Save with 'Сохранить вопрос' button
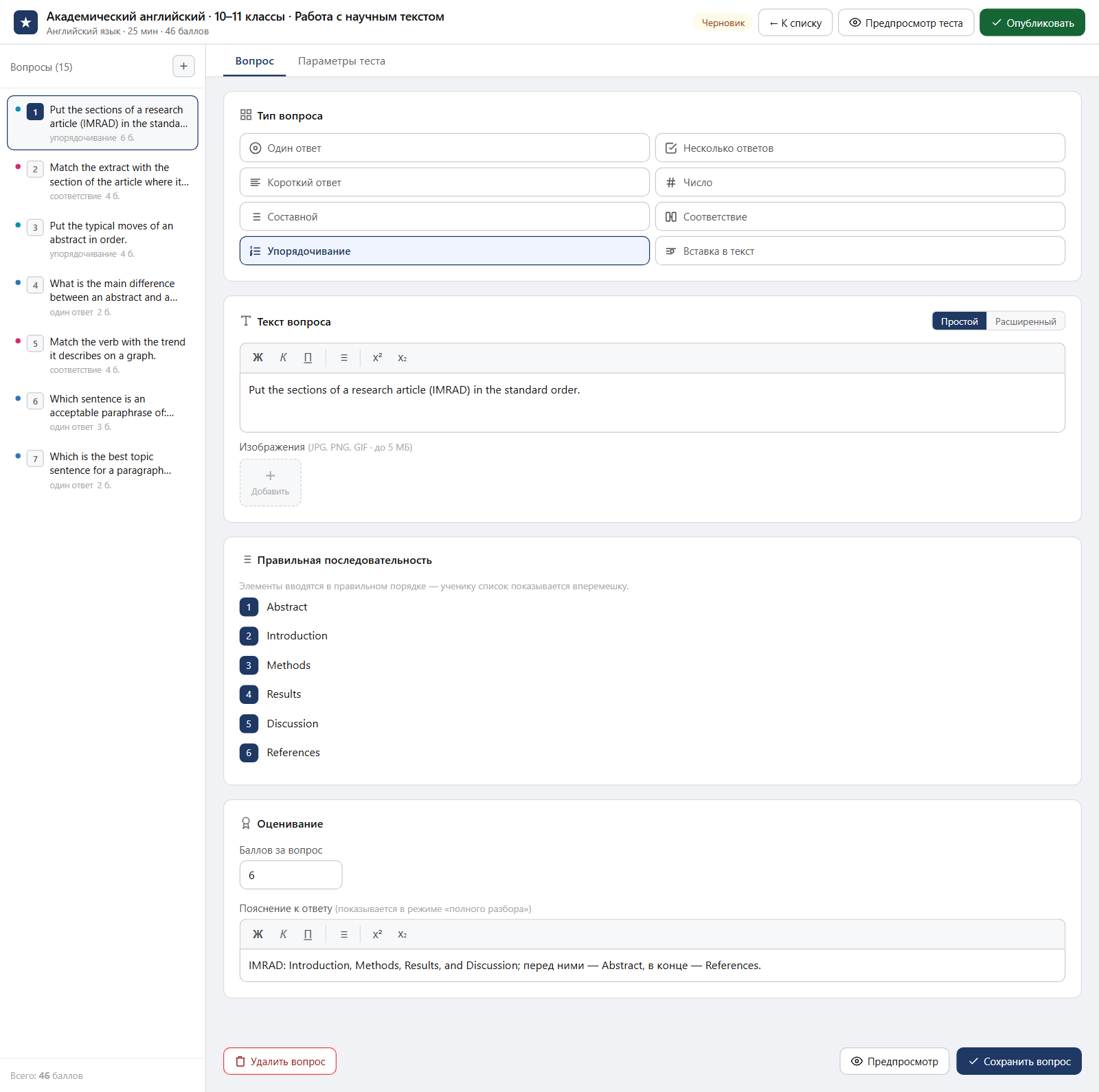The width and height of the screenshot is (1099, 1092). 1019,1061
